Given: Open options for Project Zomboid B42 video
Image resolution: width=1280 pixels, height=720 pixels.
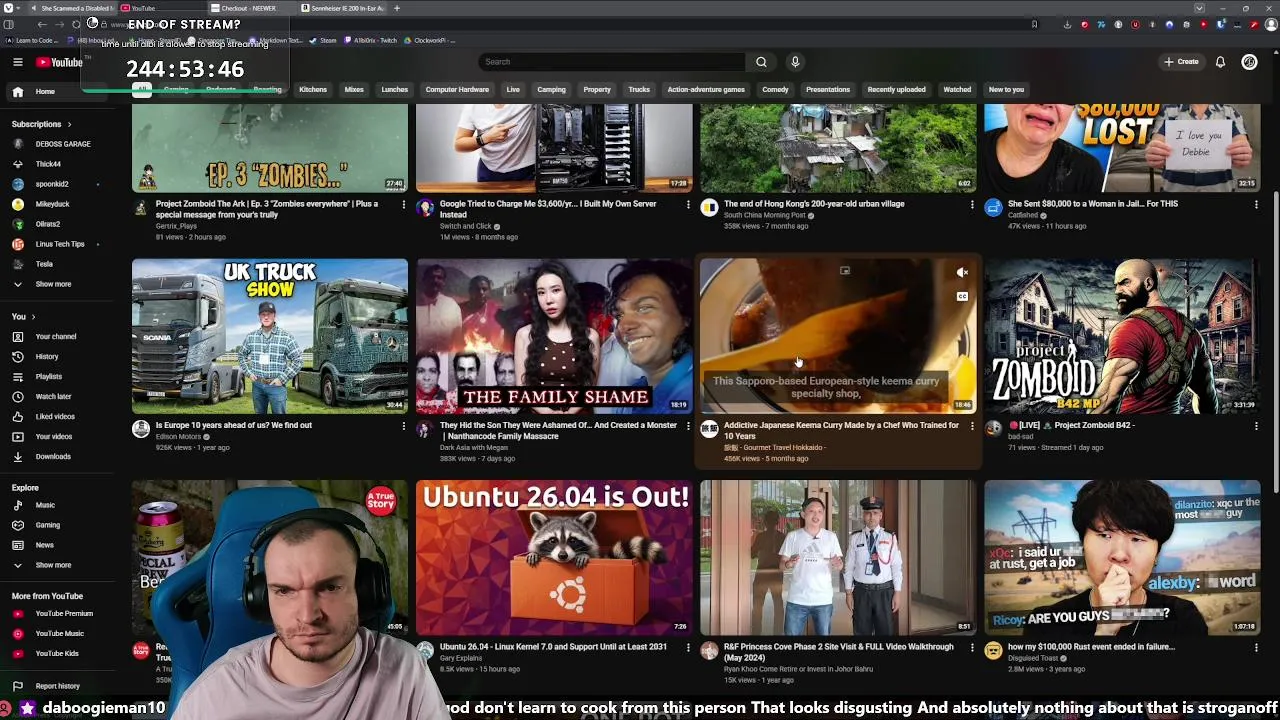Looking at the screenshot, I should [1256, 426].
